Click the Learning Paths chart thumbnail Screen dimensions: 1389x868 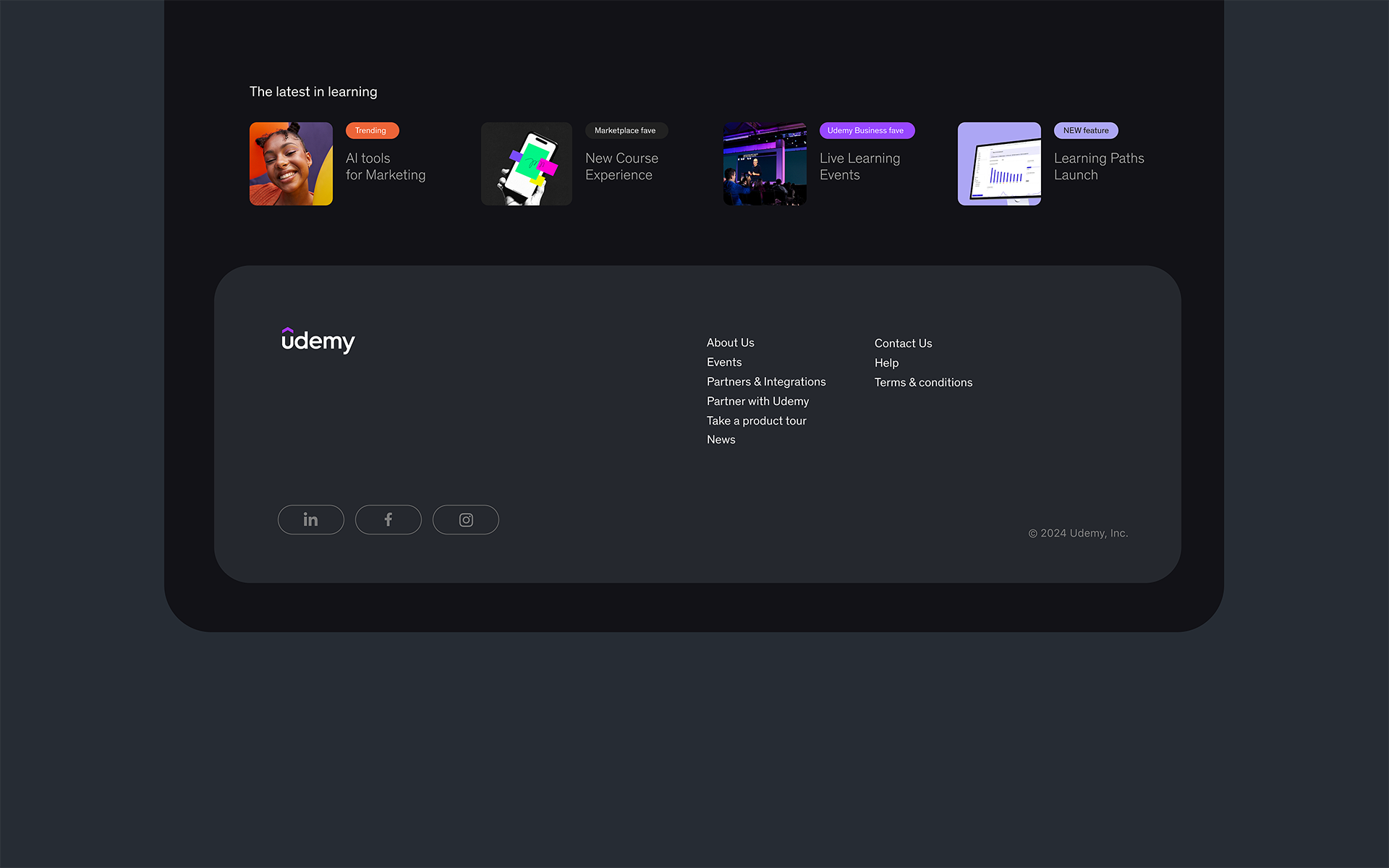[999, 163]
